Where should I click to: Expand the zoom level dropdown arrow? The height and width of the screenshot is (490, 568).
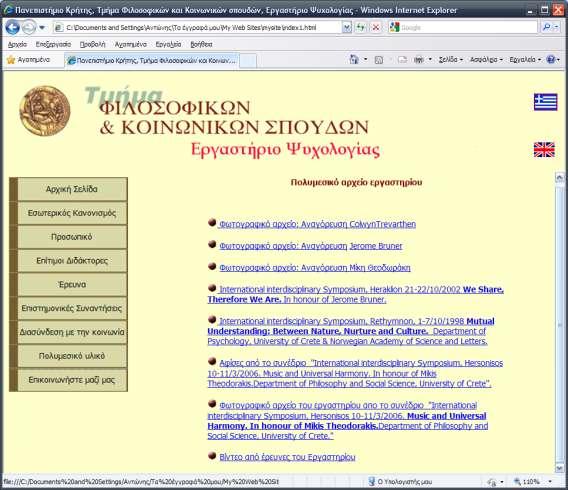pos(550,481)
